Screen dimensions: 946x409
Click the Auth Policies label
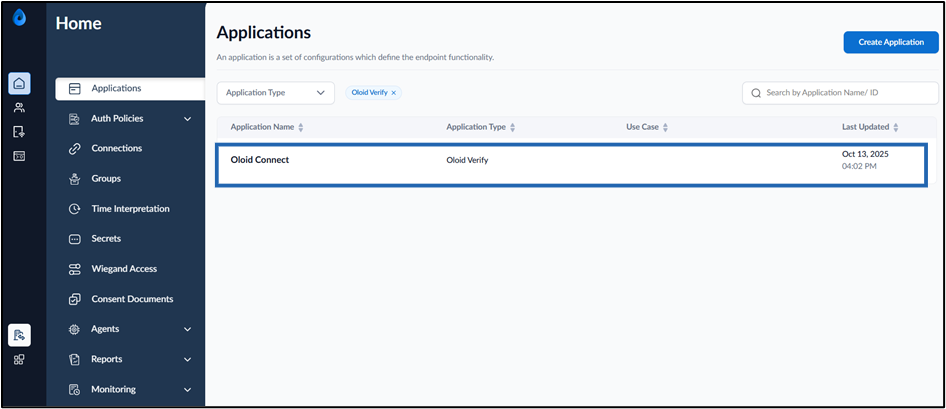(x=117, y=119)
